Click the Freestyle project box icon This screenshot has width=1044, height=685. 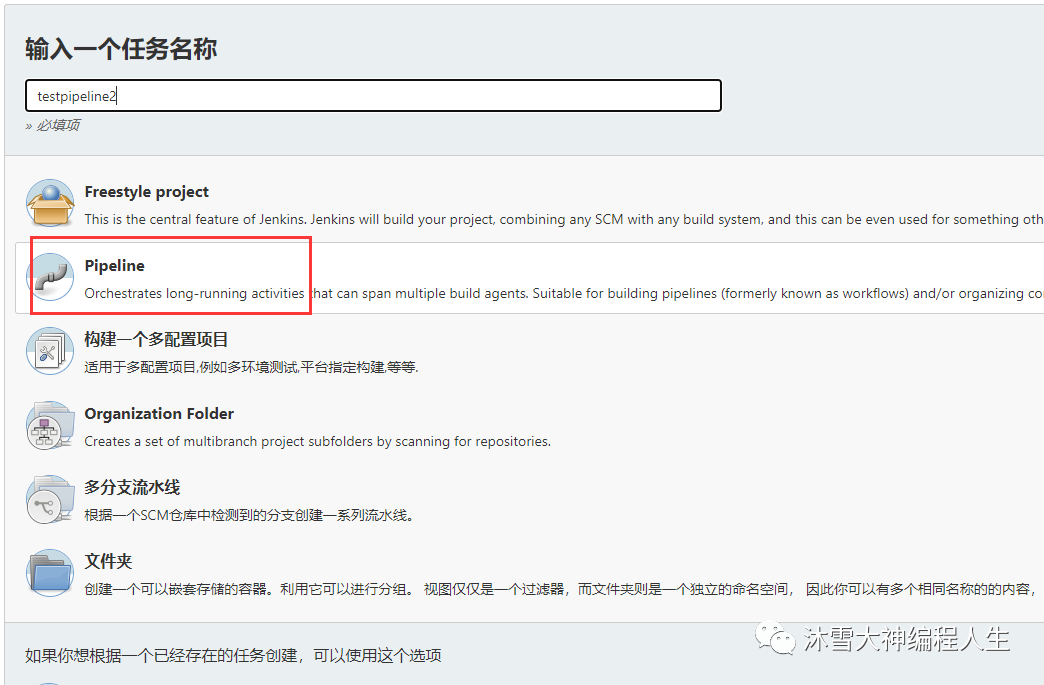pos(50,203)
